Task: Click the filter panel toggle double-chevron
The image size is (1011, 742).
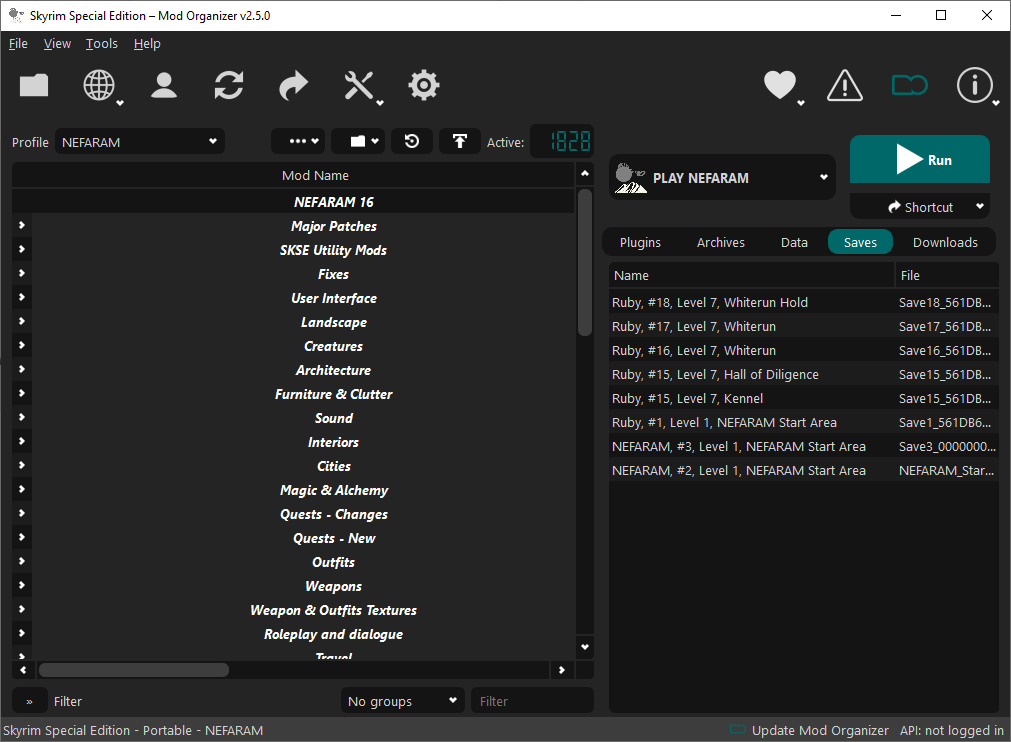Action: 30,701
